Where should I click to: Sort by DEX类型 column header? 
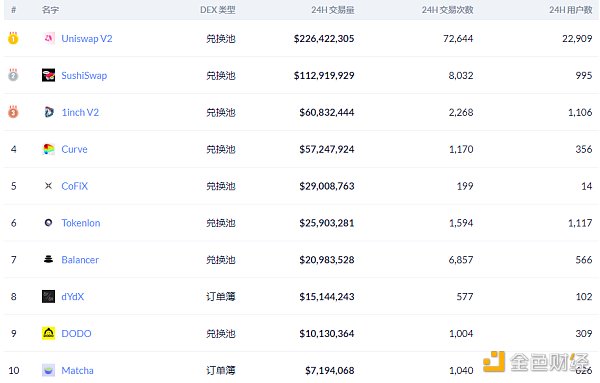click(218, 10)
